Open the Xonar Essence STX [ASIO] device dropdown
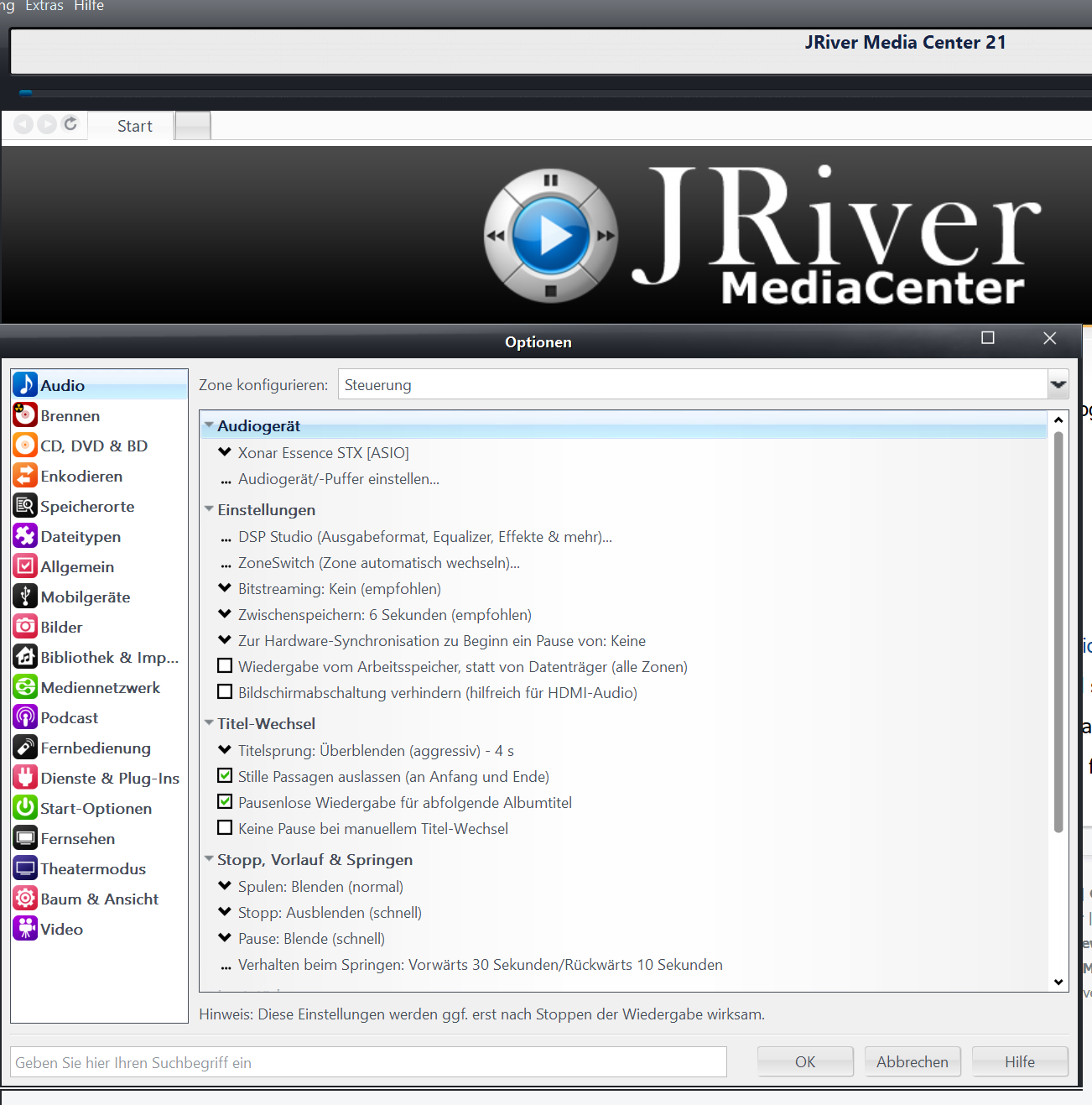 pyautogui.click(x=225, y=452)
